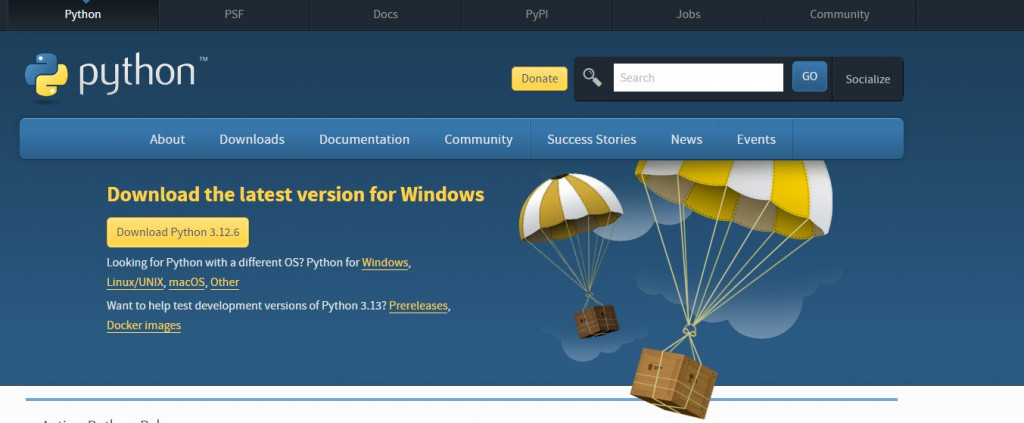Open the Socialize menu

click(x=868, y=79)
